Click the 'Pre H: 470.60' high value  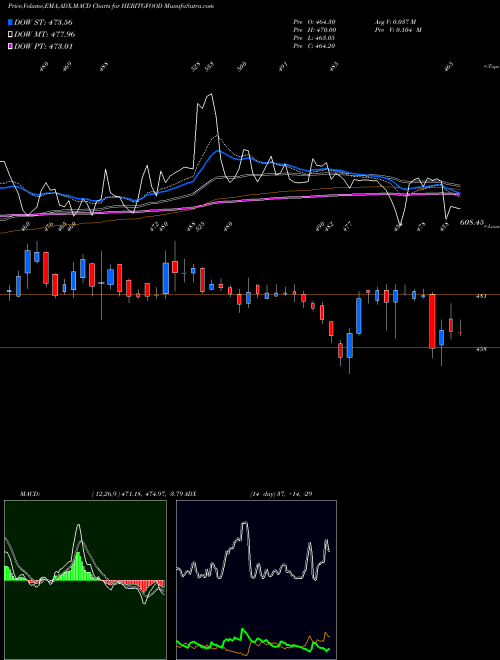pos(314,30)
